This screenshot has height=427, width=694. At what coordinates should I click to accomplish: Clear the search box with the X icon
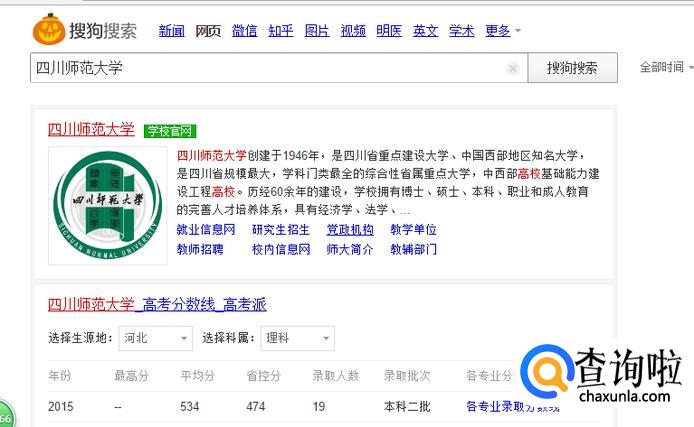coord(513,68)
